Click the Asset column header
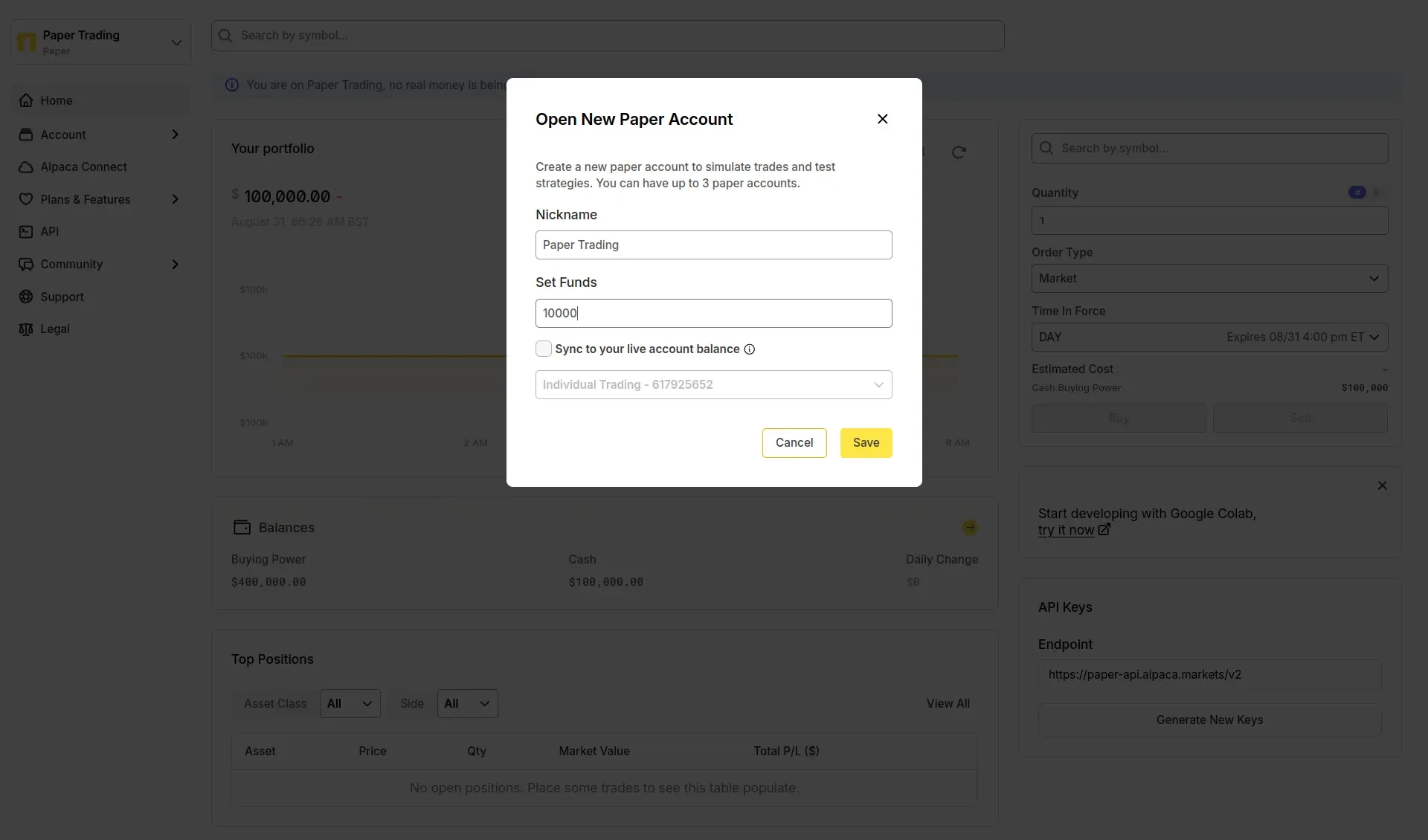This screenshot has width=1428, height=840. click(260, 751)
